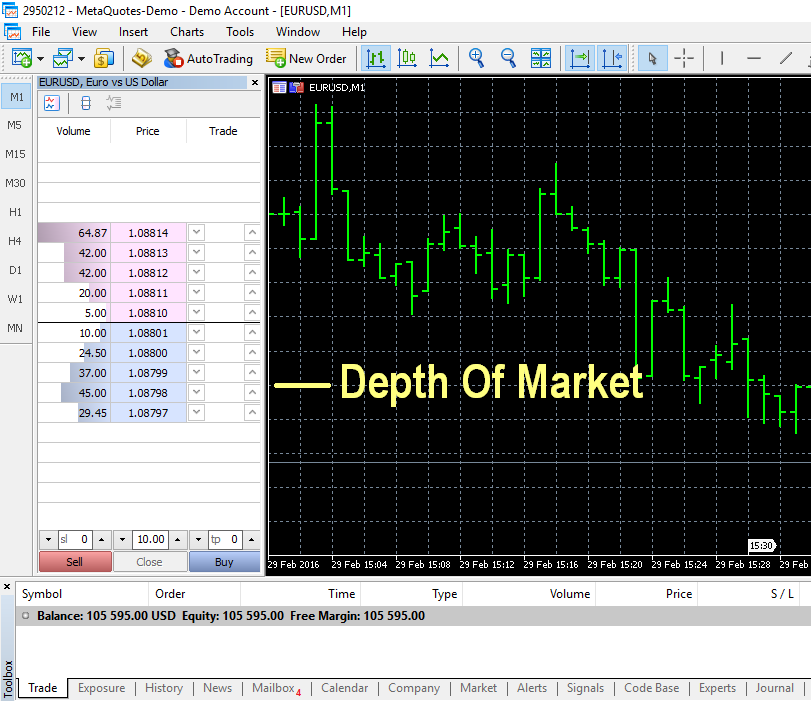Open the Window menu
The height and width of the screenshot is (701, 811).
point(298,32)
